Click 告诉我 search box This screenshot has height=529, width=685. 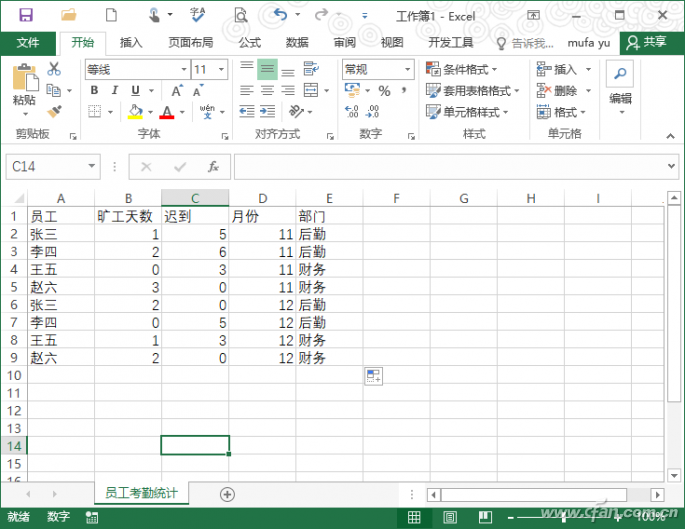(526, 43)
